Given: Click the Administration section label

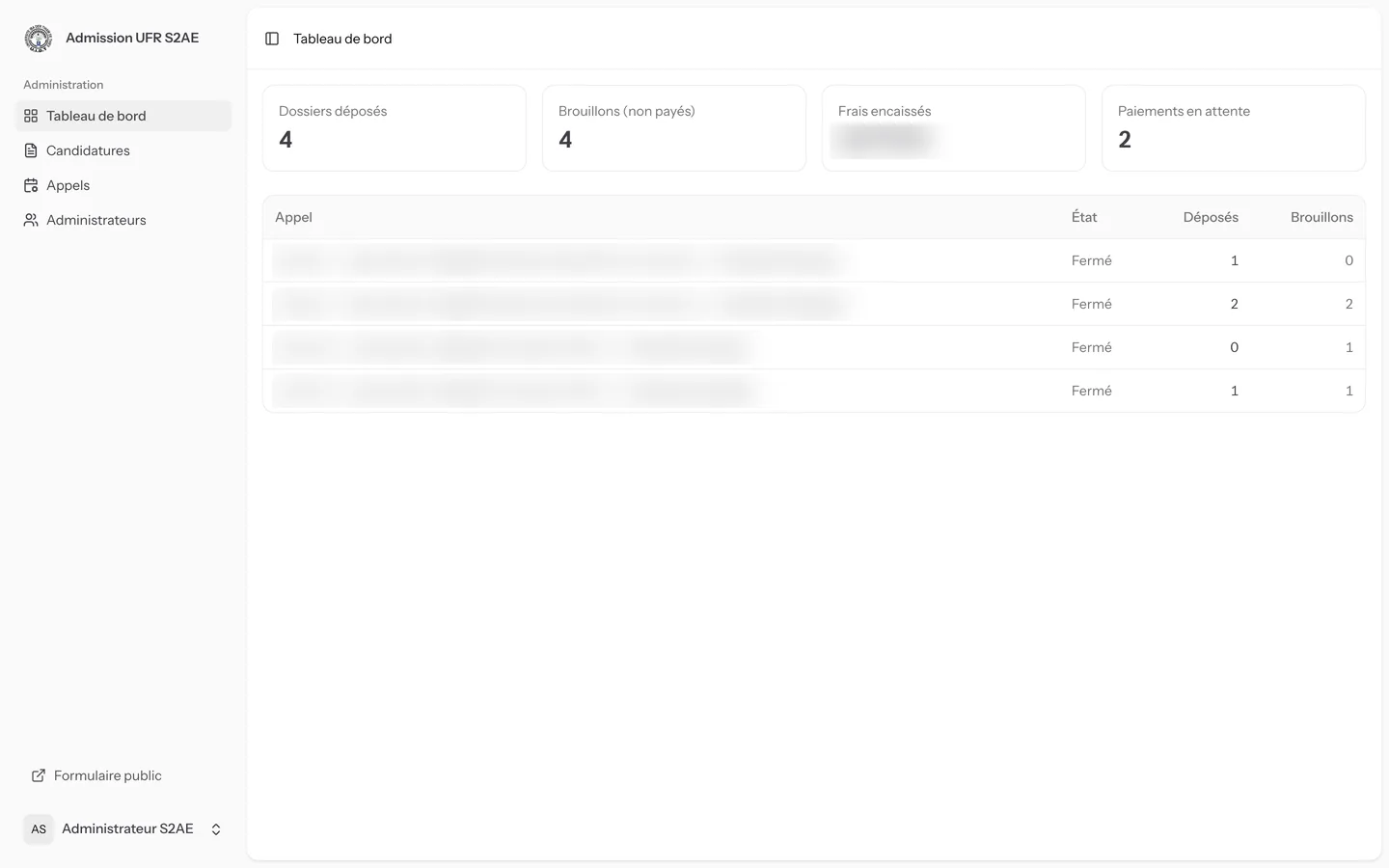Looking at the screenshot, I should click(63, 85).
